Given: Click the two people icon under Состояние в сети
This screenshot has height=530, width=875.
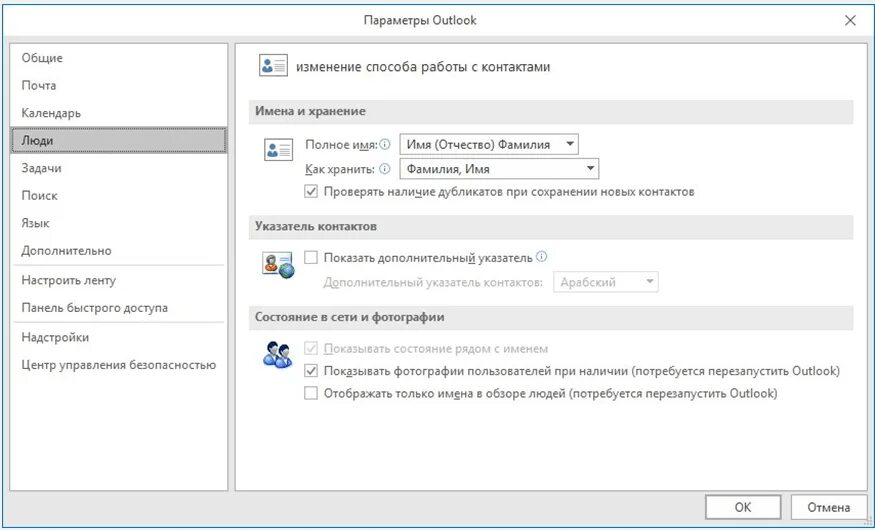Looking at the screenshot, I should coord(277,355).
